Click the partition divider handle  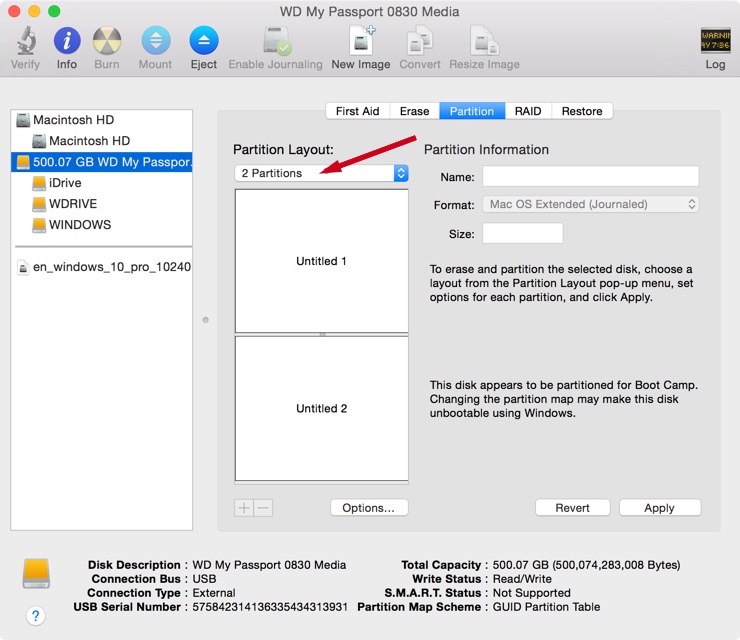point(322,334)
